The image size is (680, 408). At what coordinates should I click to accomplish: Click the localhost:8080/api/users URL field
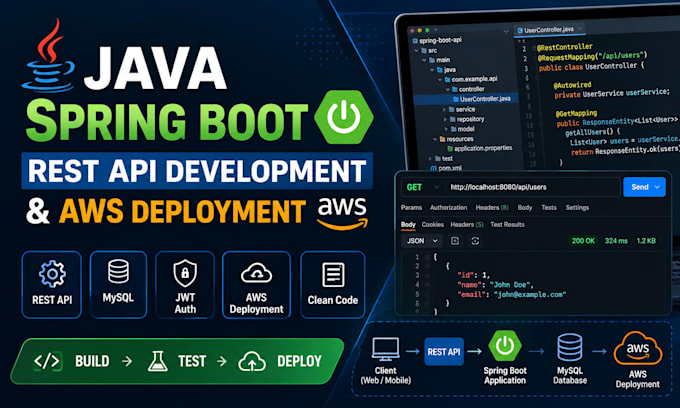[532, 187]
